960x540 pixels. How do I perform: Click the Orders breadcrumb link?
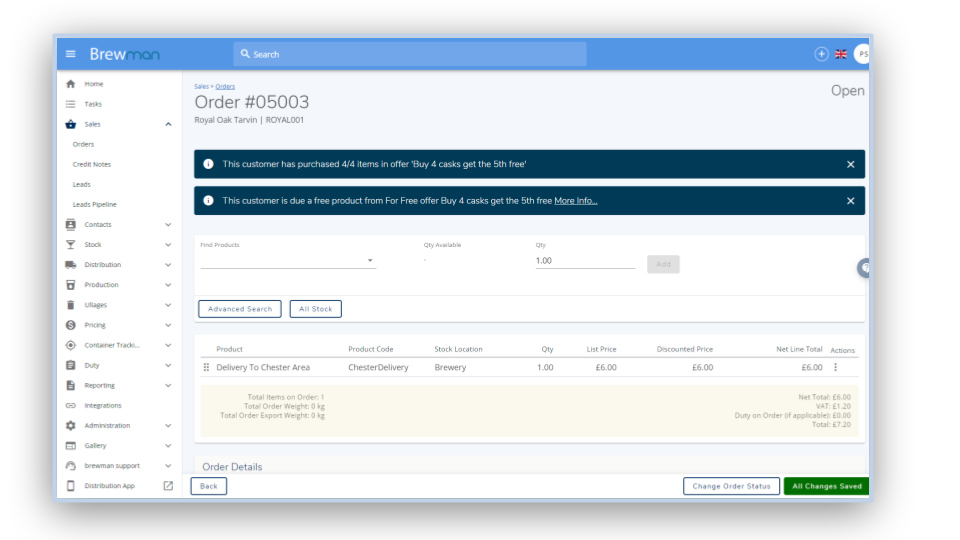pos(225,86)
